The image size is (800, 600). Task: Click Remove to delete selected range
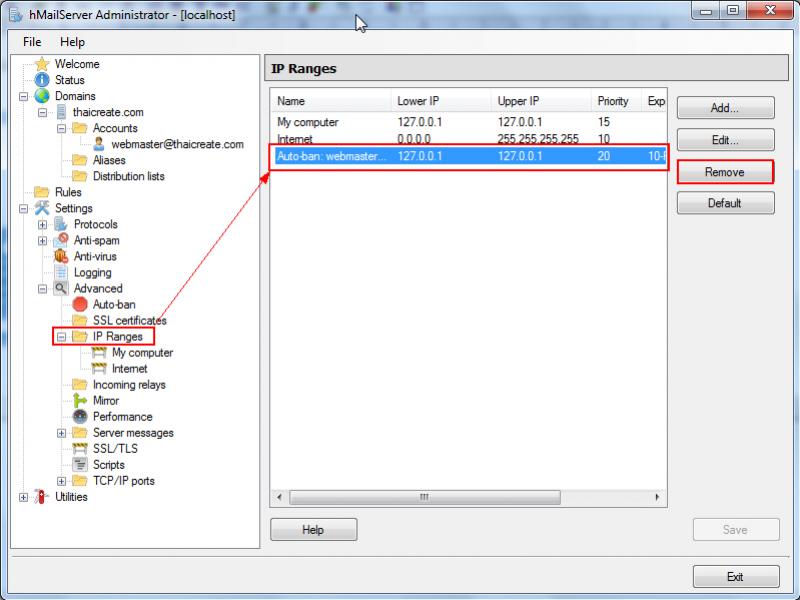pos(725,172)
